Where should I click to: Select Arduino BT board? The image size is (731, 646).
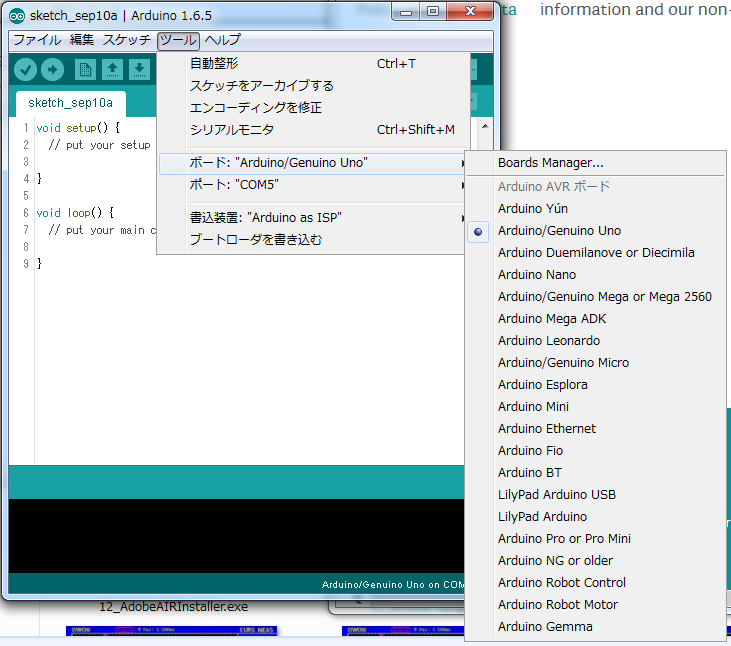(x=595, y=473)
